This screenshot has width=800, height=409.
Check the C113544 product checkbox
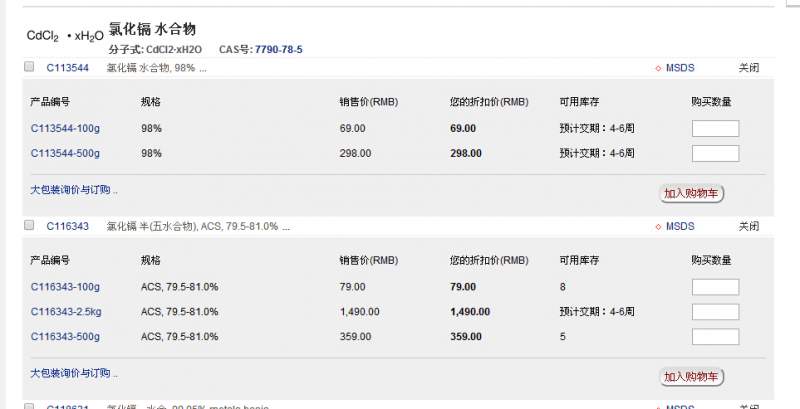click(x=29, y=68)
